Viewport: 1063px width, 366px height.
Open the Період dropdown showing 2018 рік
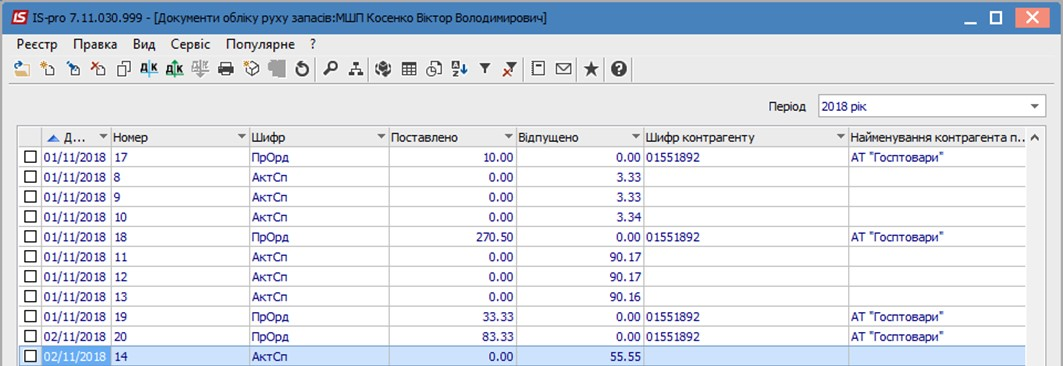(1034, 106)
